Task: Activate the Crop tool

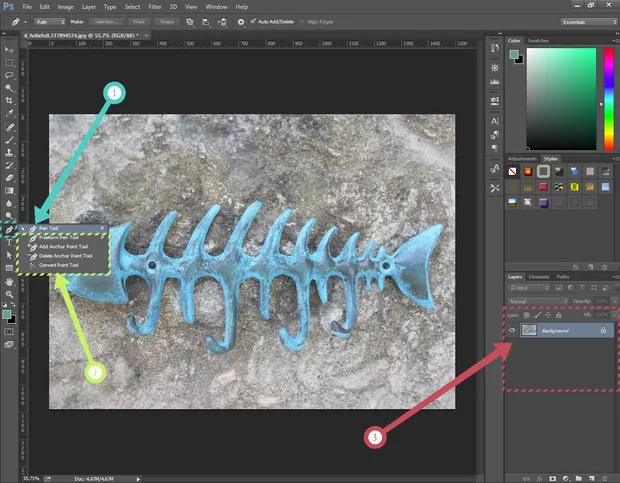Action: click(9, 101)
